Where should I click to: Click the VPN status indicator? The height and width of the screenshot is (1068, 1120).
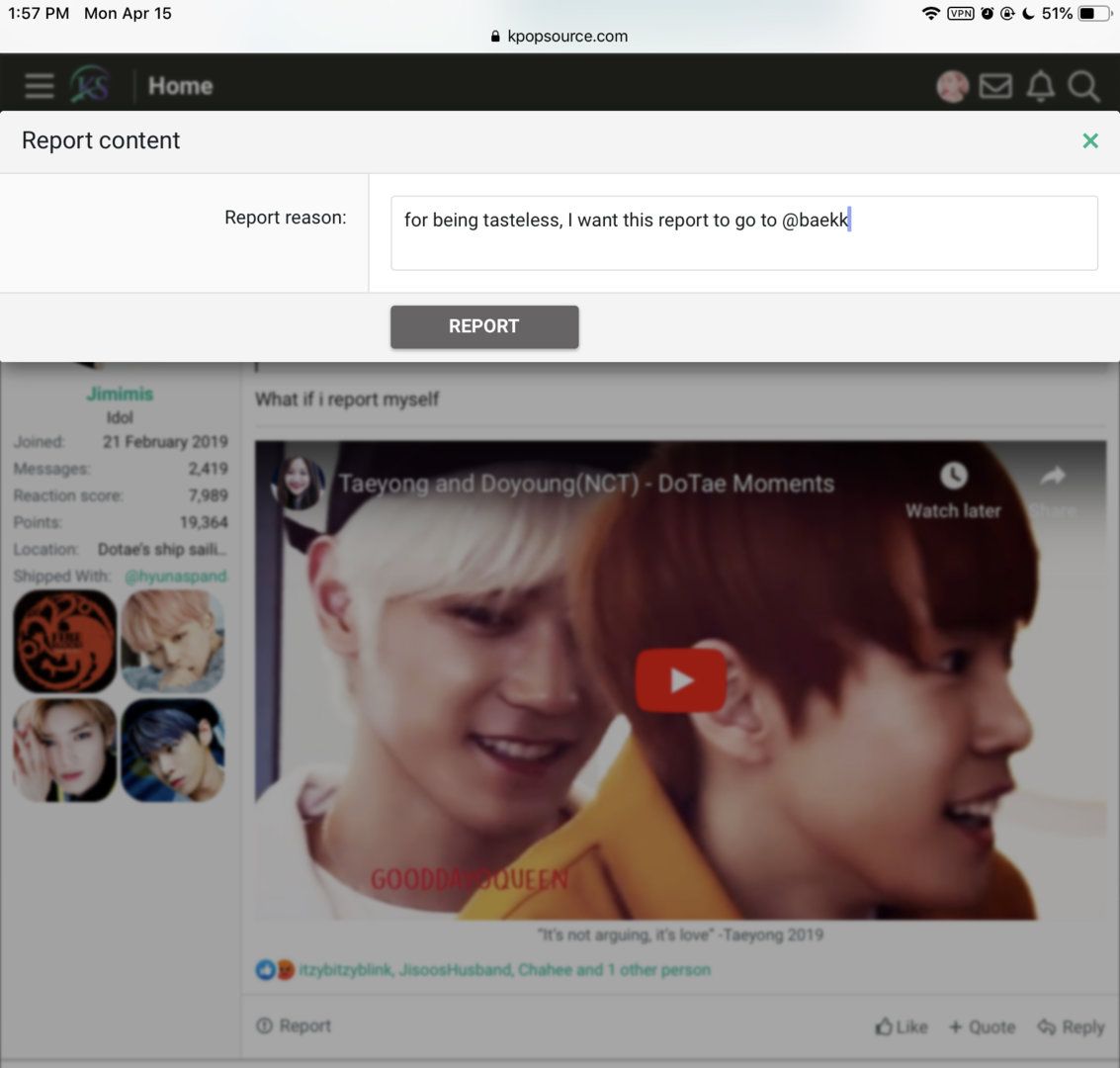tap(961, 14)
